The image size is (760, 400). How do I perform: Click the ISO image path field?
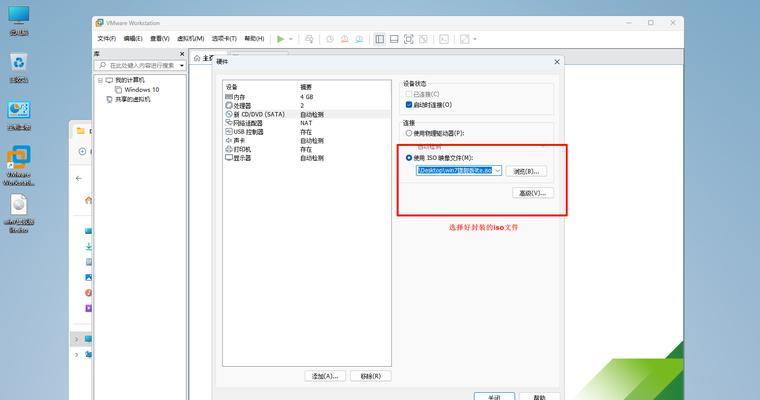coord(455,171)
